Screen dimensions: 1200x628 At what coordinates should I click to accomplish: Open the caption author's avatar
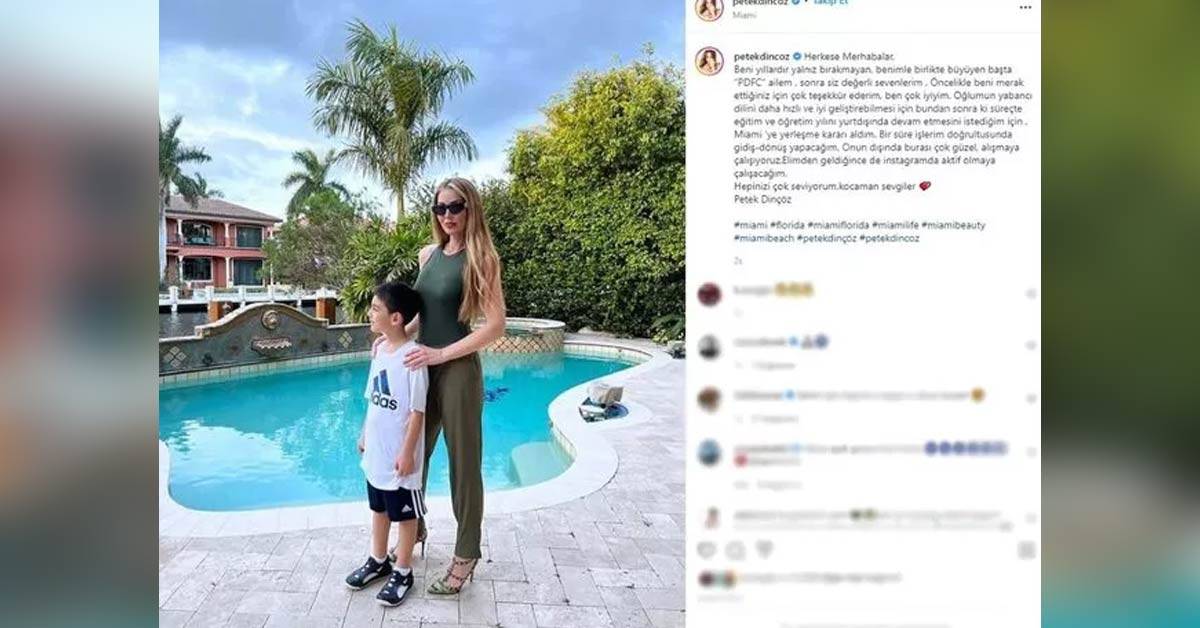pos(709,61)
